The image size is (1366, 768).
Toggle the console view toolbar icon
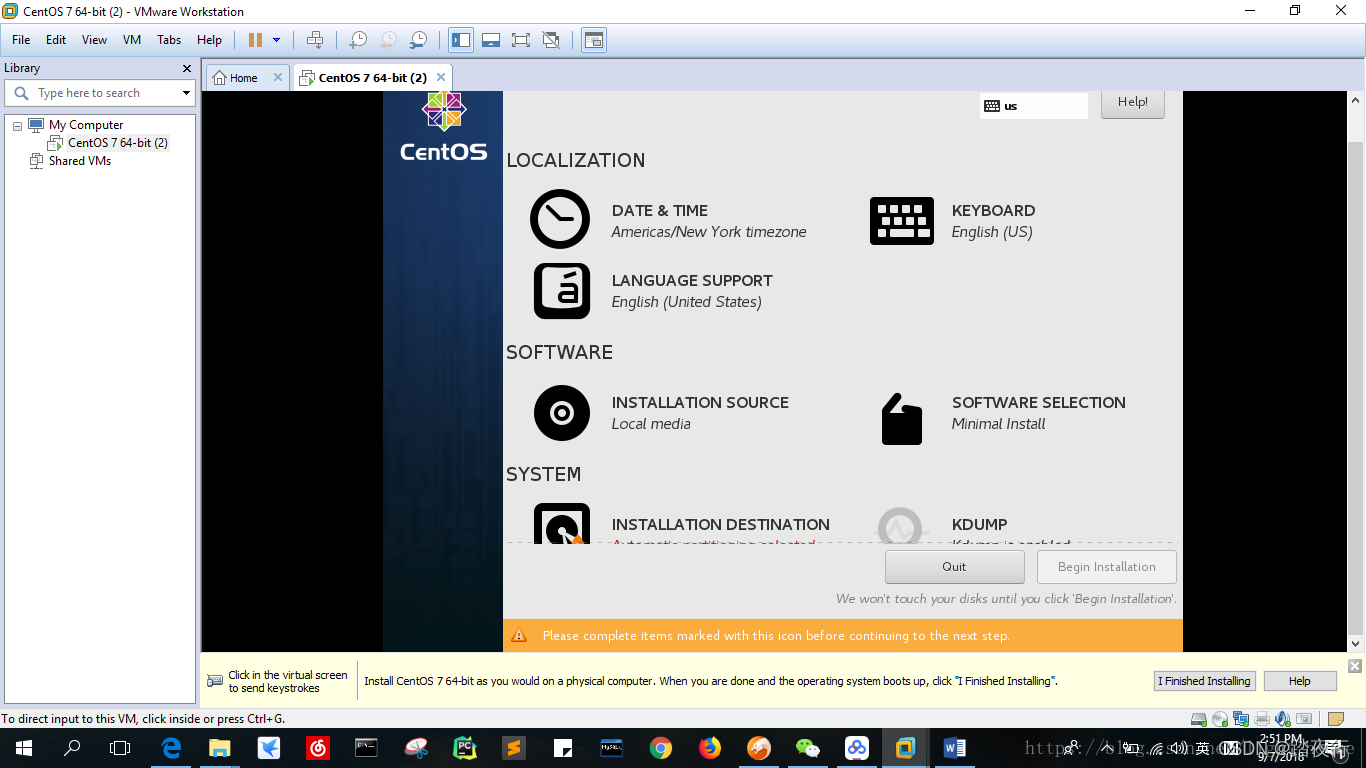pos(594,40)
